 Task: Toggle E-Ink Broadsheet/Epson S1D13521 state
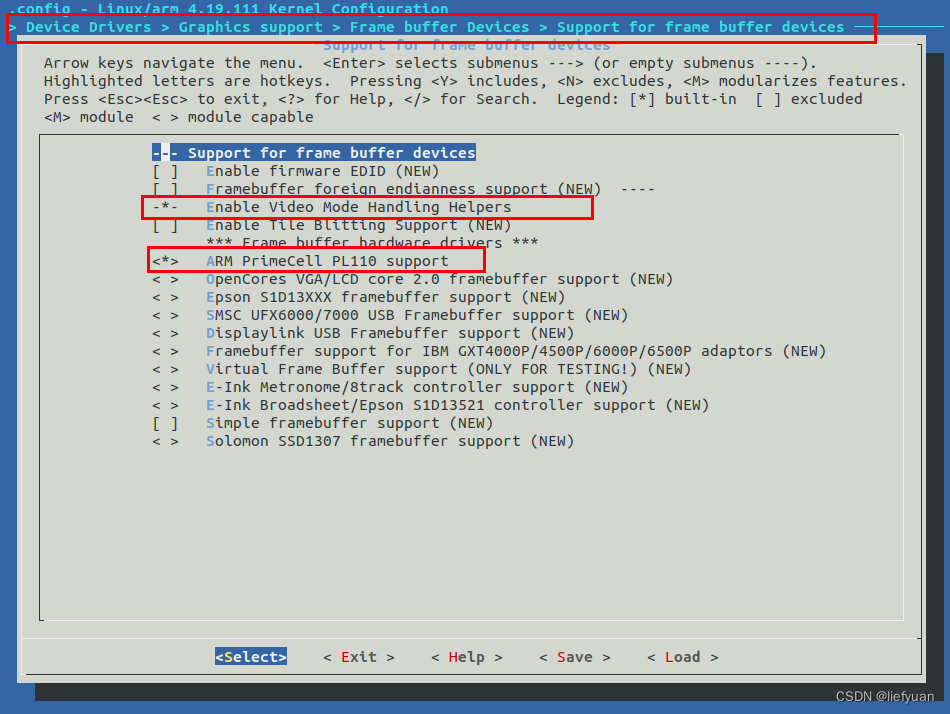click(x=165, y=405)
